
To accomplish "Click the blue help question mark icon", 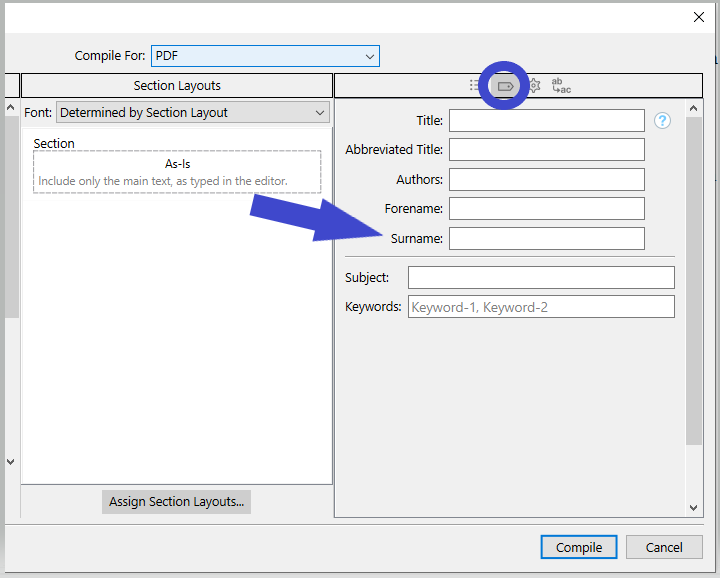I will coord(662,121).
